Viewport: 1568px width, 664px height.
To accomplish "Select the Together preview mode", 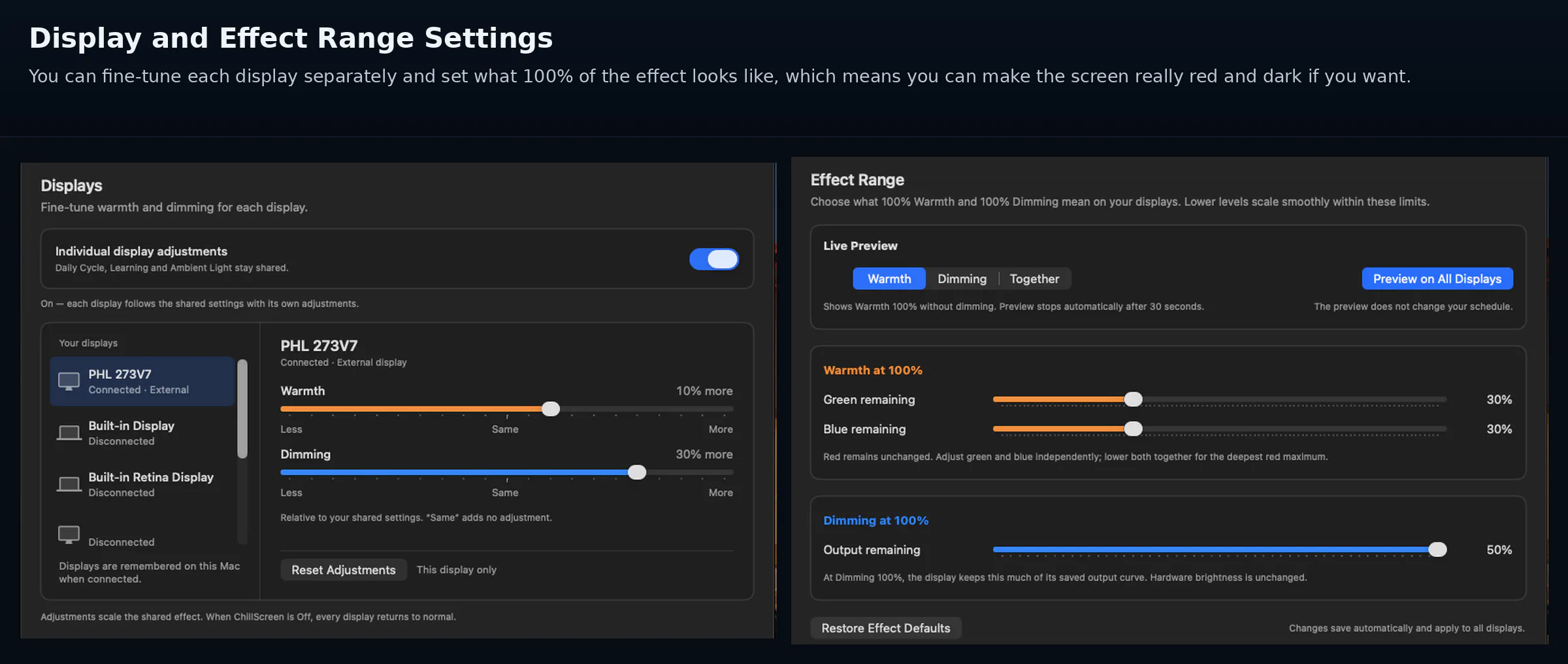I will [x=1034, y=279].
